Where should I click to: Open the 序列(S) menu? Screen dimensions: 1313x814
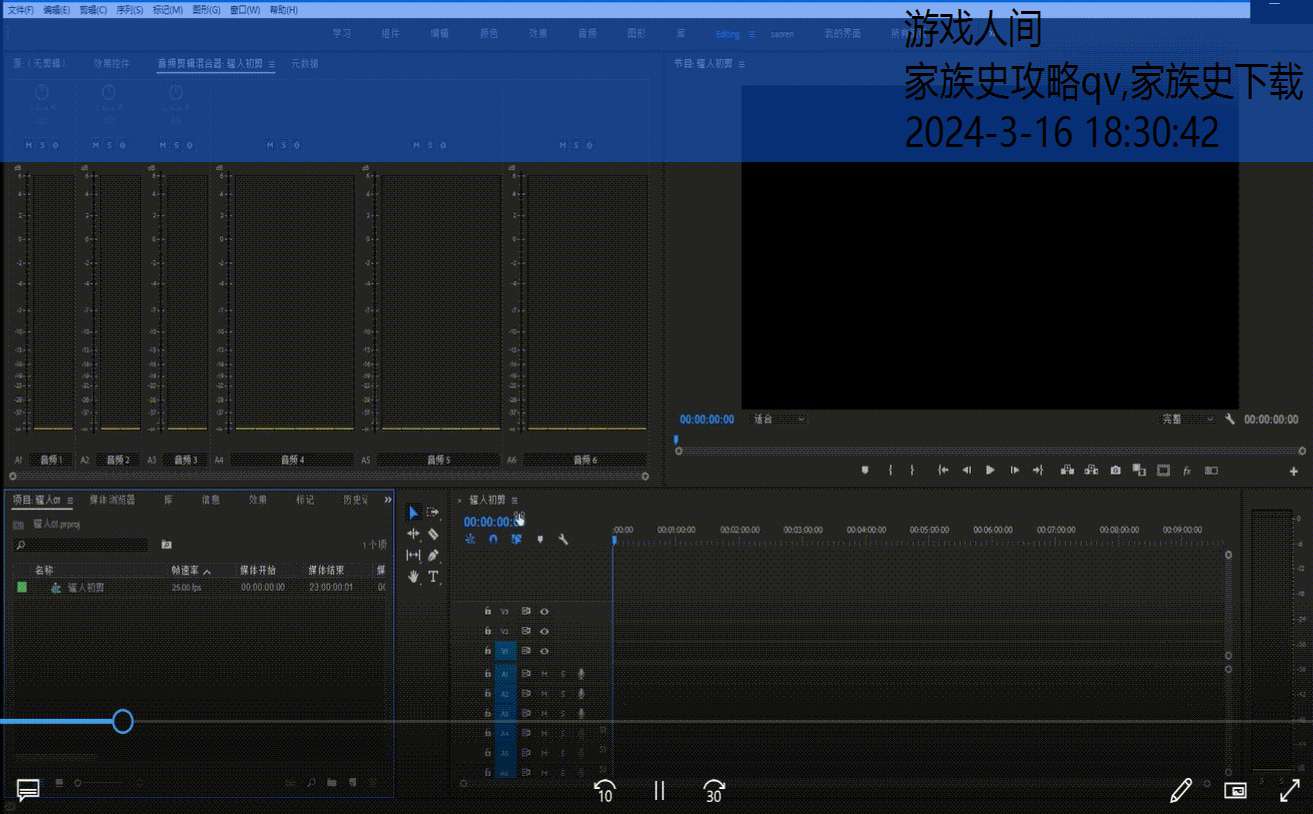130,9
